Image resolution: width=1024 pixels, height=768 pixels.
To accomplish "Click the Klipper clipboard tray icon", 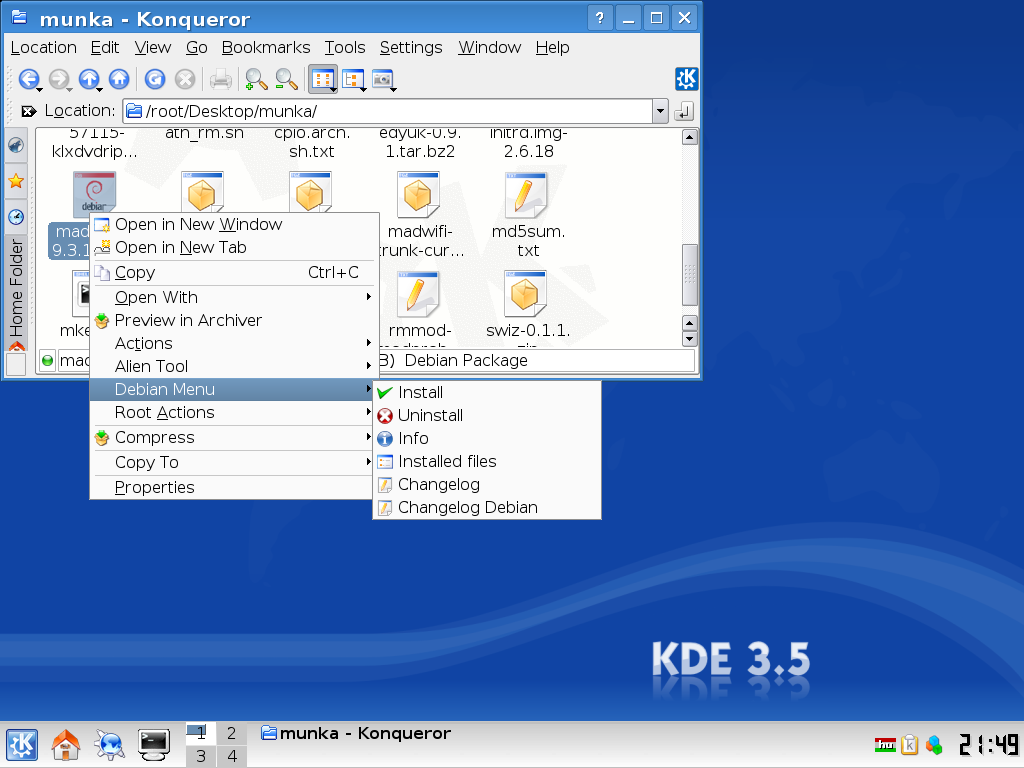I will click(910, 744).
